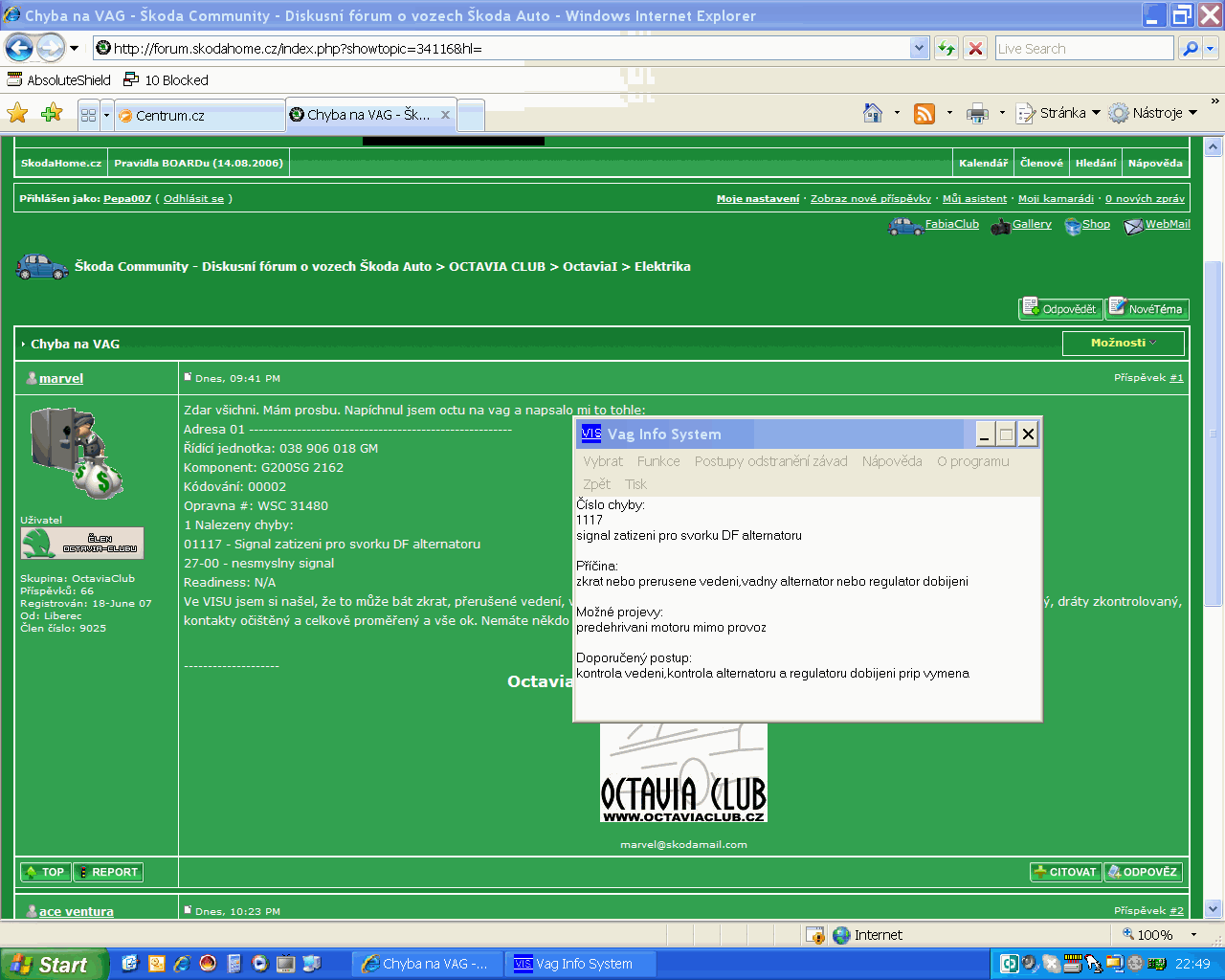This screenshot has height=980, width=1225.
Task: Open the Print options dropdown arrow
Action: point(1002,113)
